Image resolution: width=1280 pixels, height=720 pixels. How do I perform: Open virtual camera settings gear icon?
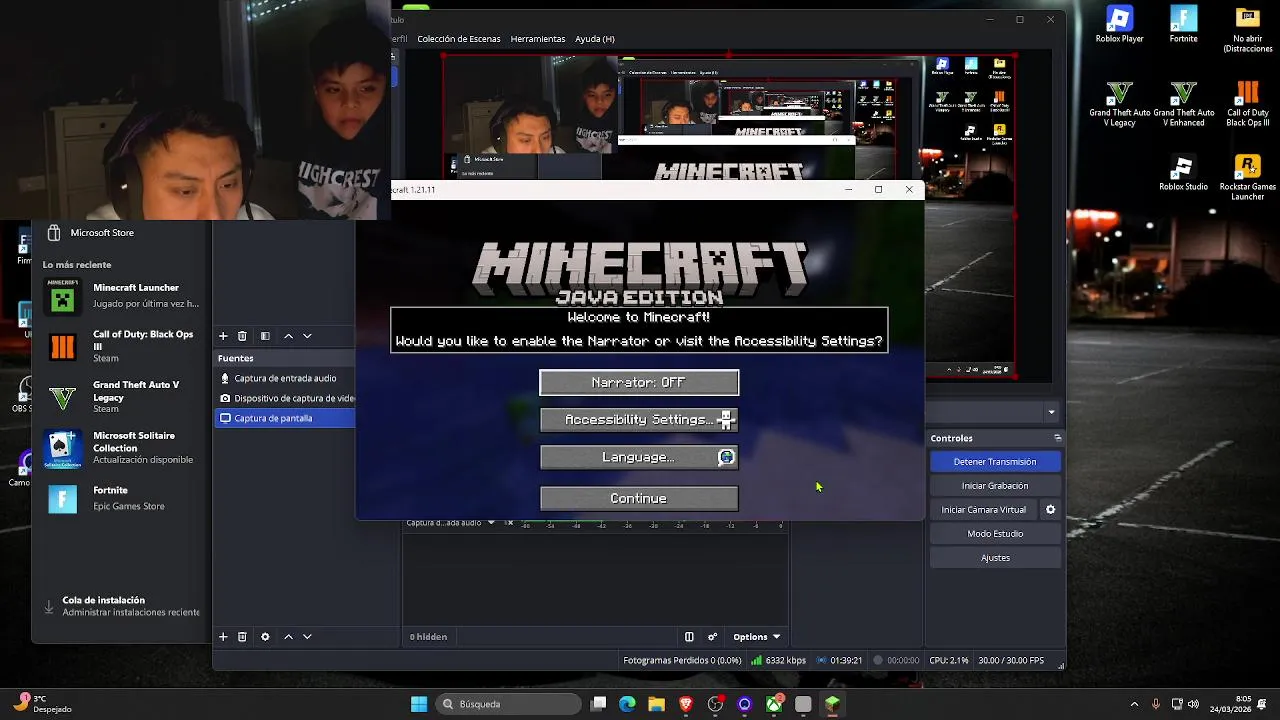pyautogui.click(x=1051, y=510)
